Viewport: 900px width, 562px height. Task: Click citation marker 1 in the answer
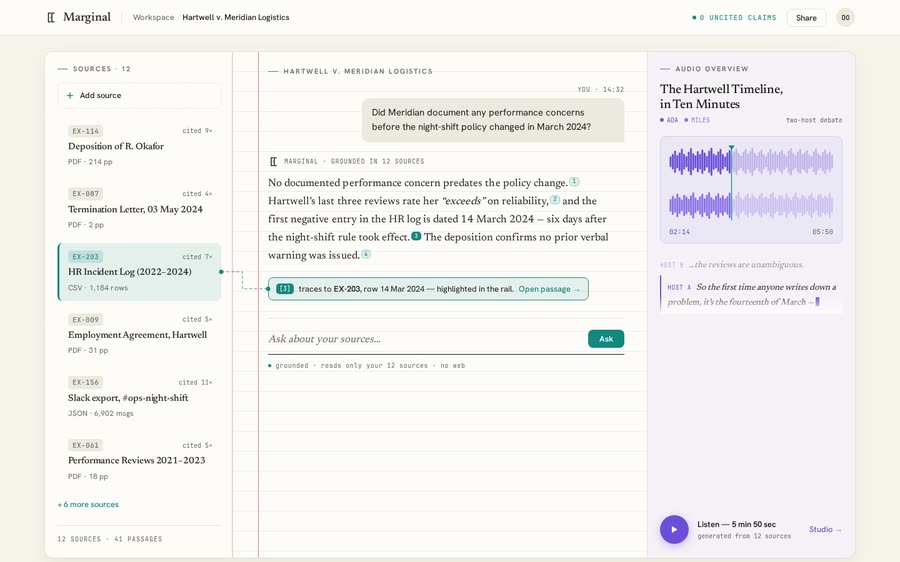[x=574, y=181]
